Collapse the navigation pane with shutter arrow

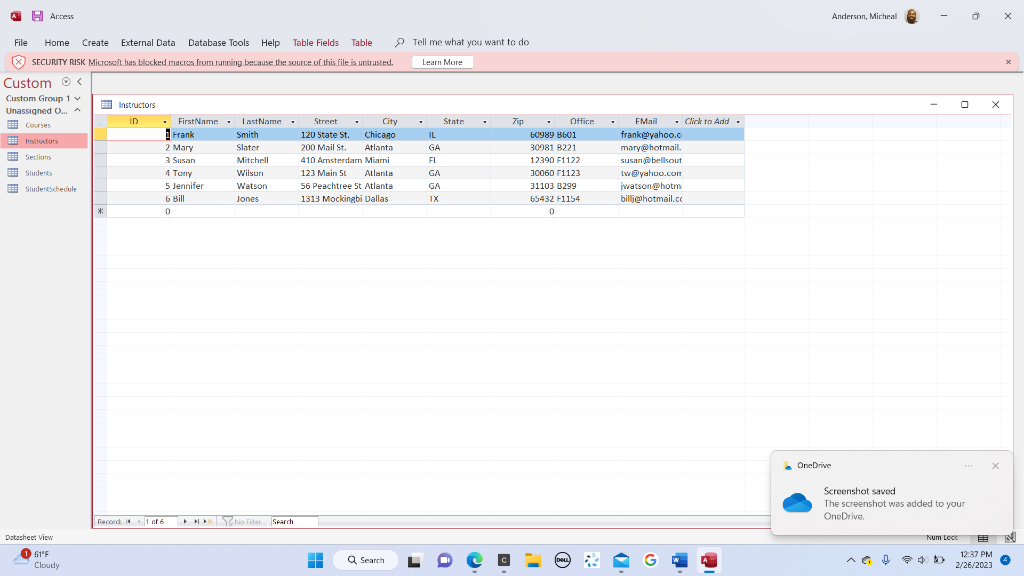79,82
